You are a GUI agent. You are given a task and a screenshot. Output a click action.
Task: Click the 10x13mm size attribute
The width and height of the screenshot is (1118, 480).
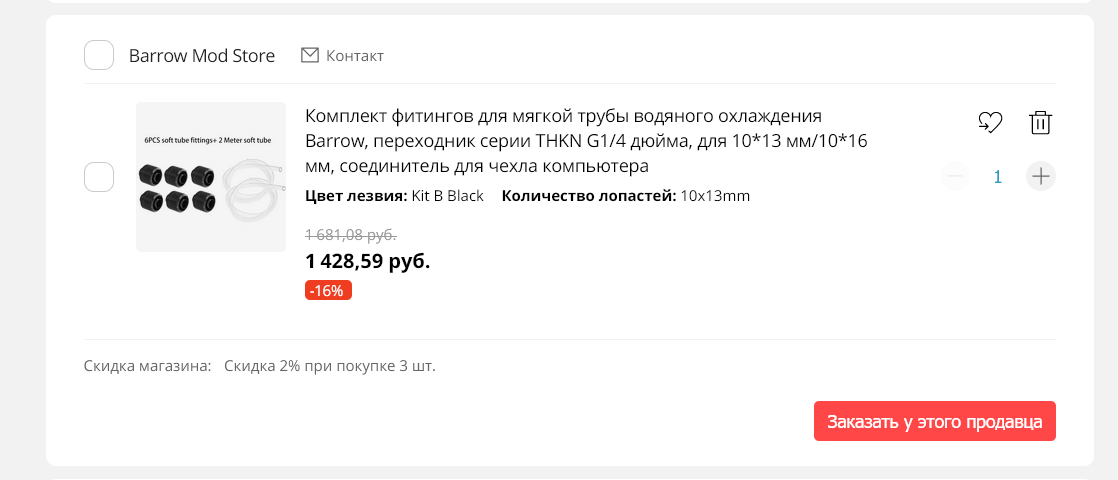[x=715, y=196]
